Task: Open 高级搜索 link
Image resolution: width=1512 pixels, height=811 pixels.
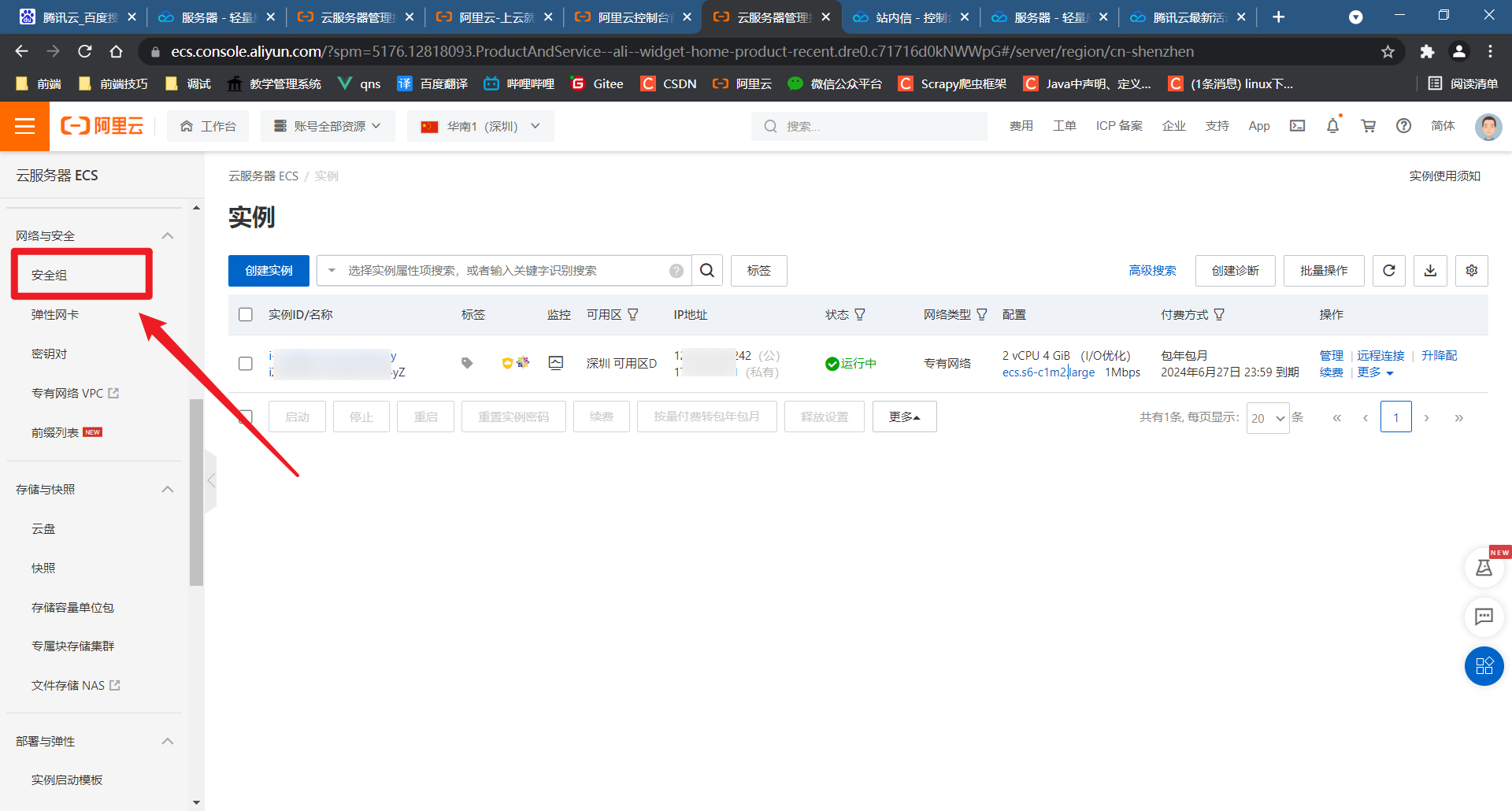Action: pyautogui.click(x=1152, y=271)
